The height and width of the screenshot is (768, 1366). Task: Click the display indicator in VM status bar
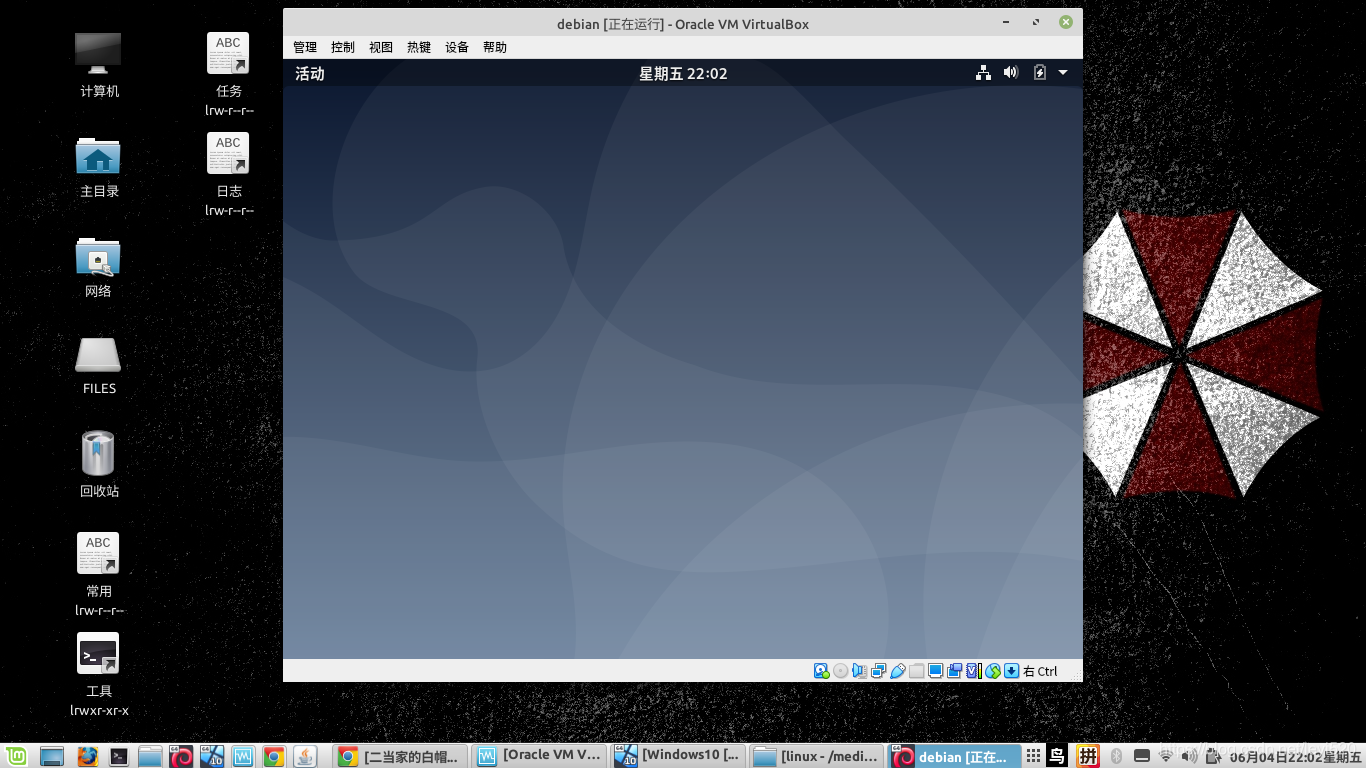pyautogui.click(x=936, y=671)
